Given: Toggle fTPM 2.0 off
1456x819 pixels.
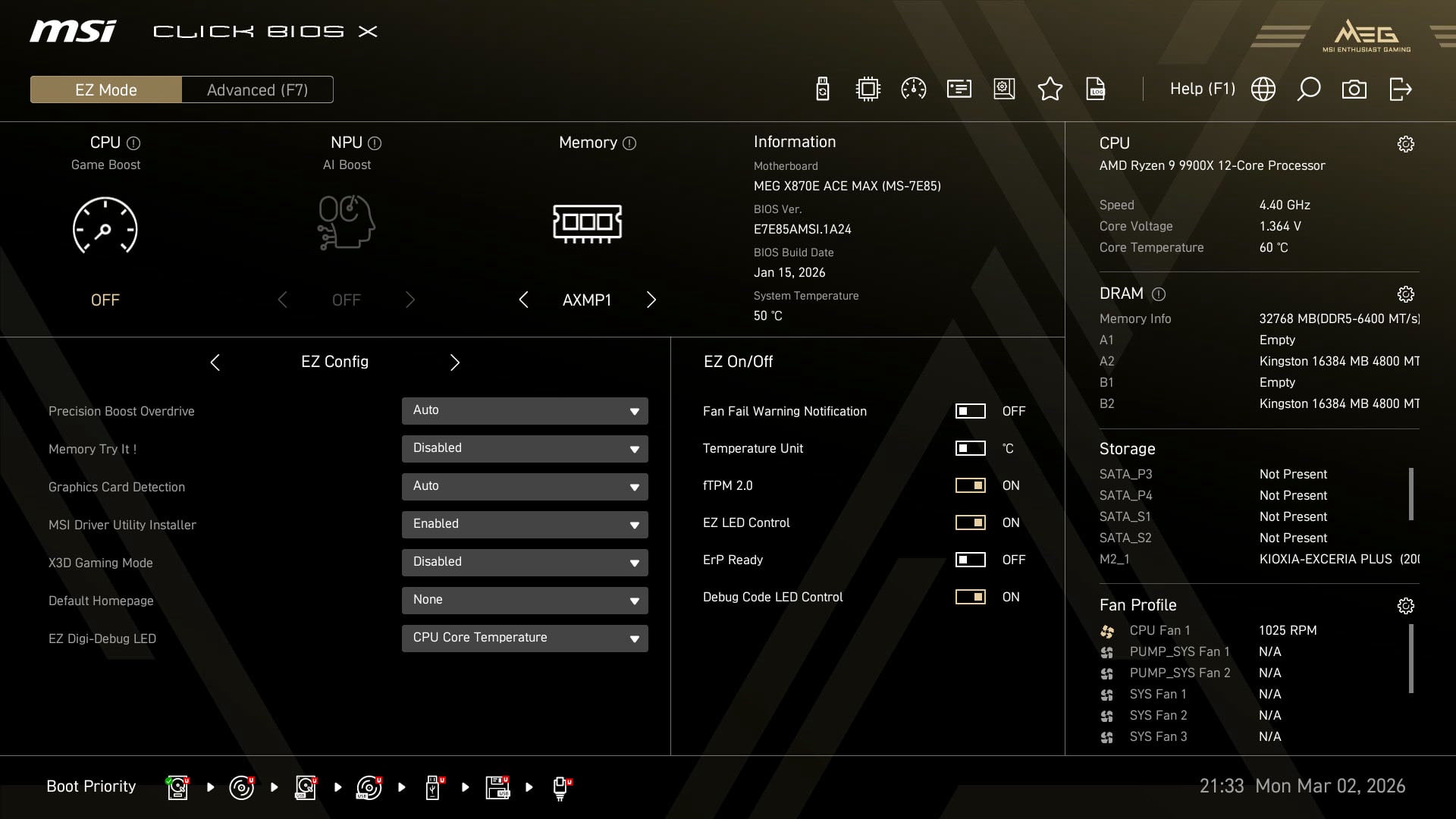Looking at the screenshot, I should click(970, 485).
